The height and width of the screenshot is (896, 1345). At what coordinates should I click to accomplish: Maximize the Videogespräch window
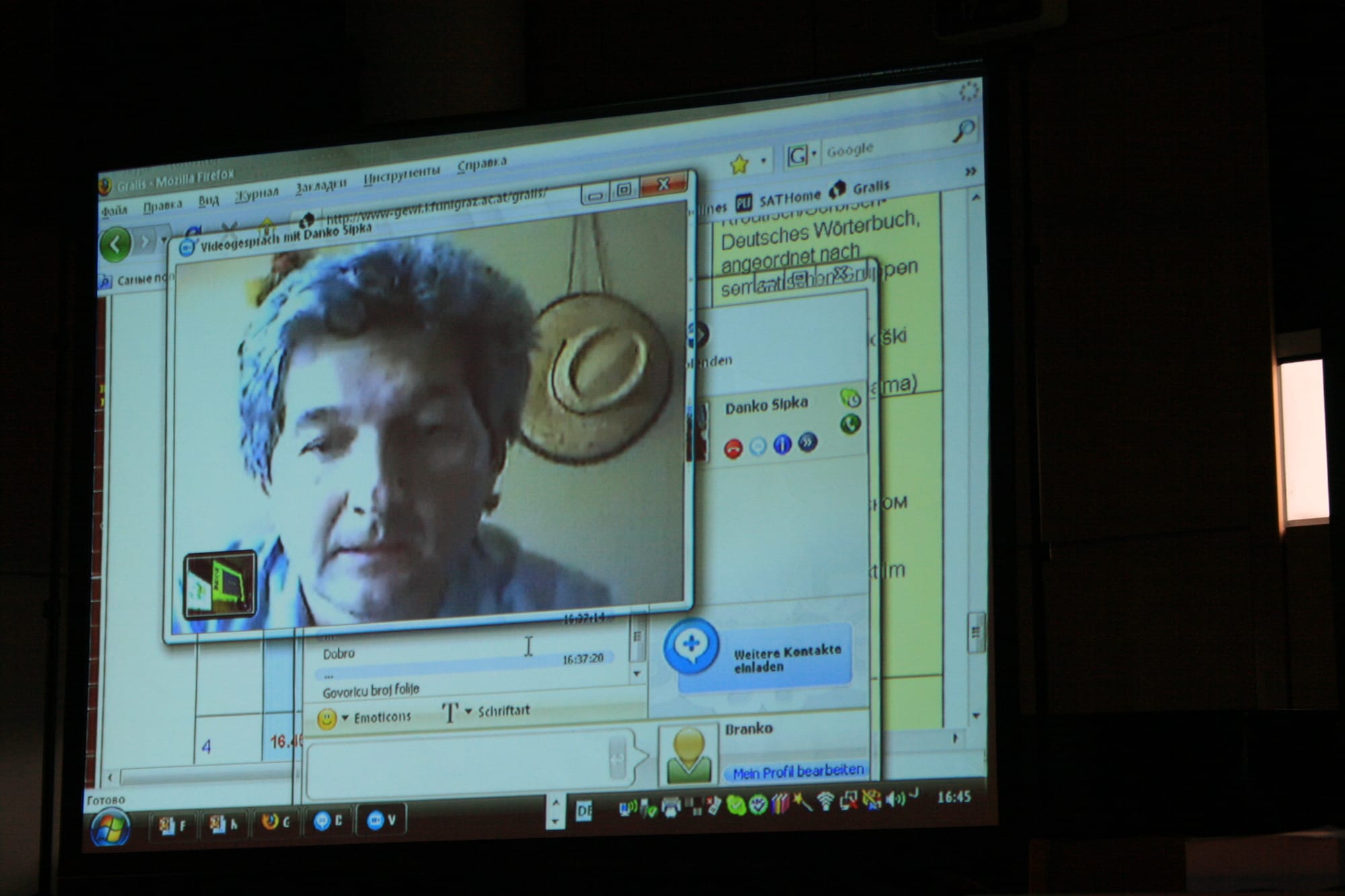click(623, 190)
